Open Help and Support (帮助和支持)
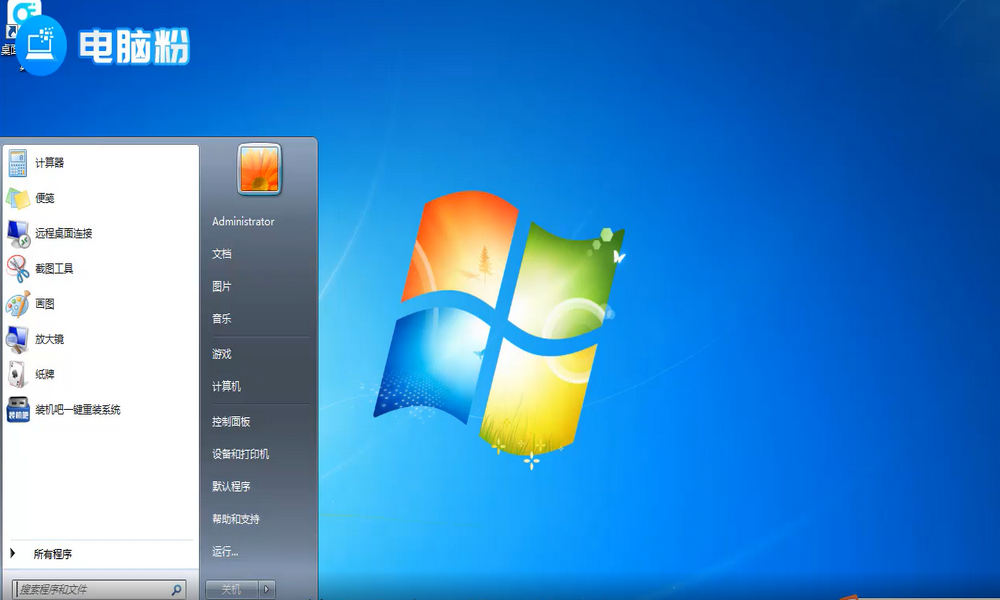Viewport: 1000px width, 600px height. [236, 519]
